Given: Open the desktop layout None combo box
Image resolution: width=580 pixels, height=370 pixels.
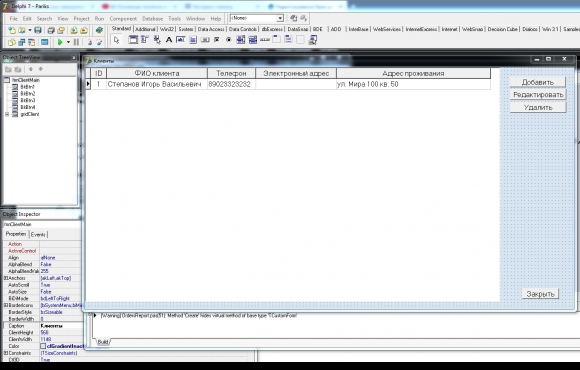Looking at the screenshot, I should pyautogui.click(x=257, y=18).
